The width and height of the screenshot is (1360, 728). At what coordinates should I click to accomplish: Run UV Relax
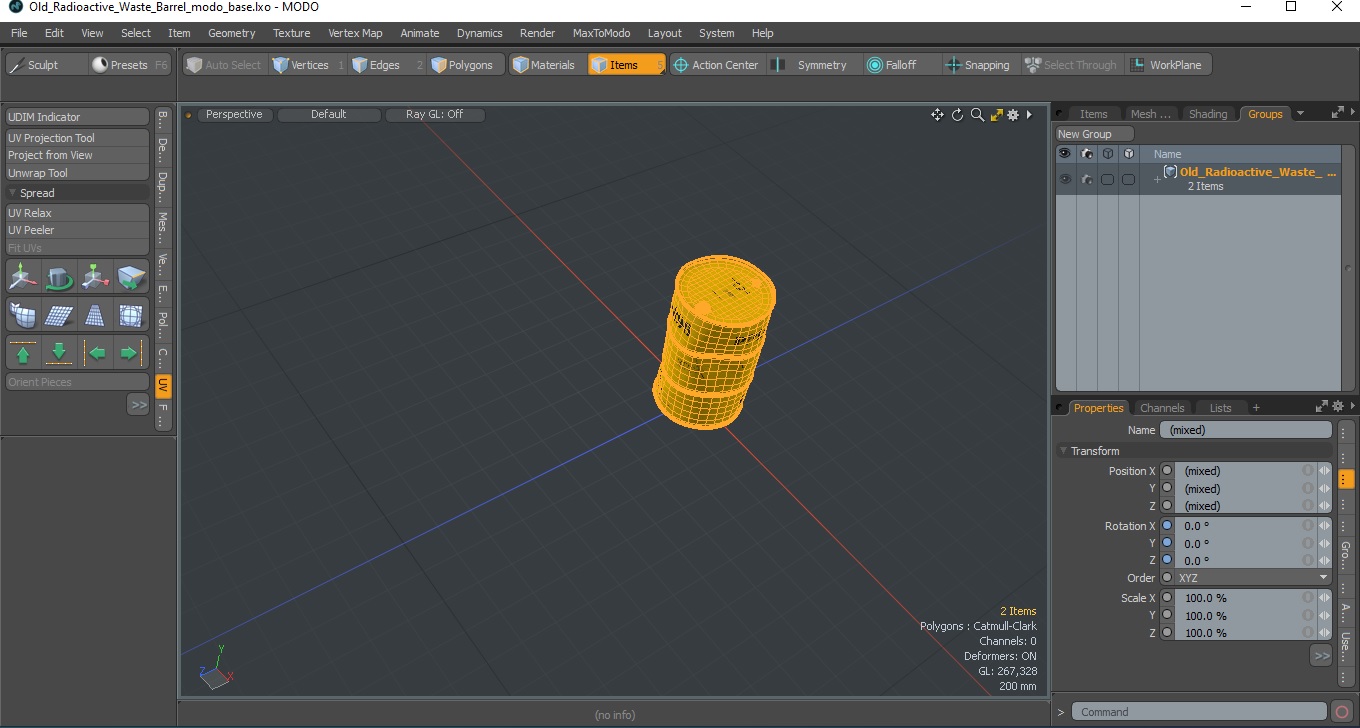click(x=78, y=213)
